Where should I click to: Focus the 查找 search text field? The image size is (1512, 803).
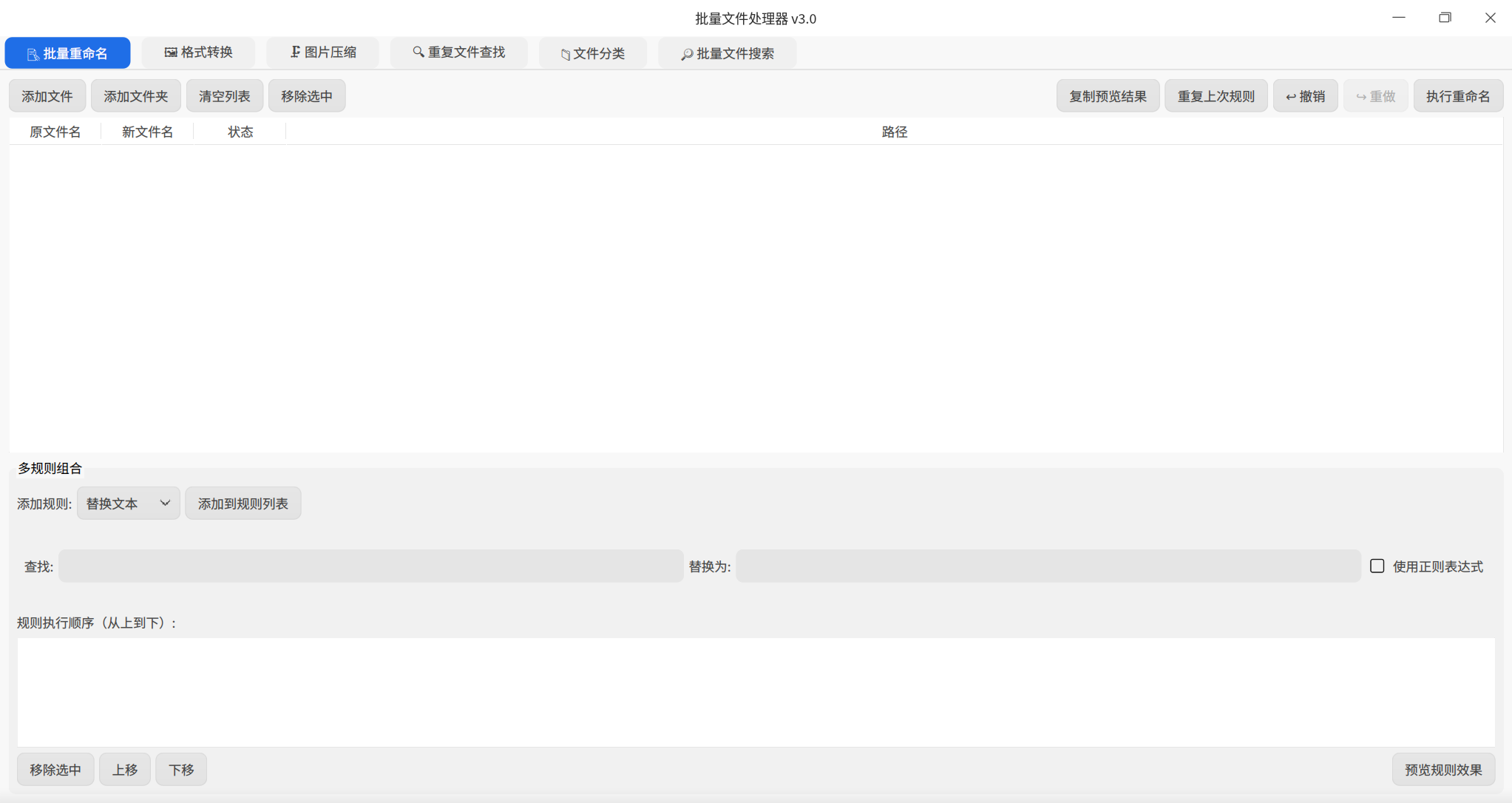click(x=371, y=566)
